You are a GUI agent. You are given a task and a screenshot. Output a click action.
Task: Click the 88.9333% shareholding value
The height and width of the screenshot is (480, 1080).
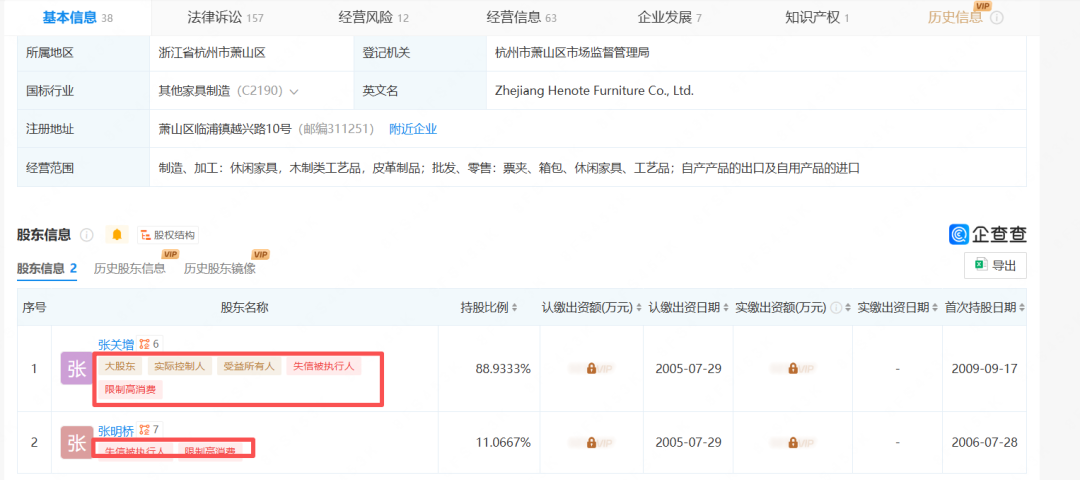[503, 369]
